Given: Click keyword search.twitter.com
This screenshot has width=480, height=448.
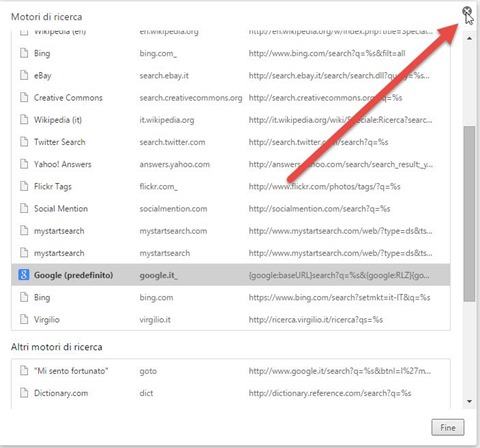Looking at the screenshot, I should (x=172, y=142).
